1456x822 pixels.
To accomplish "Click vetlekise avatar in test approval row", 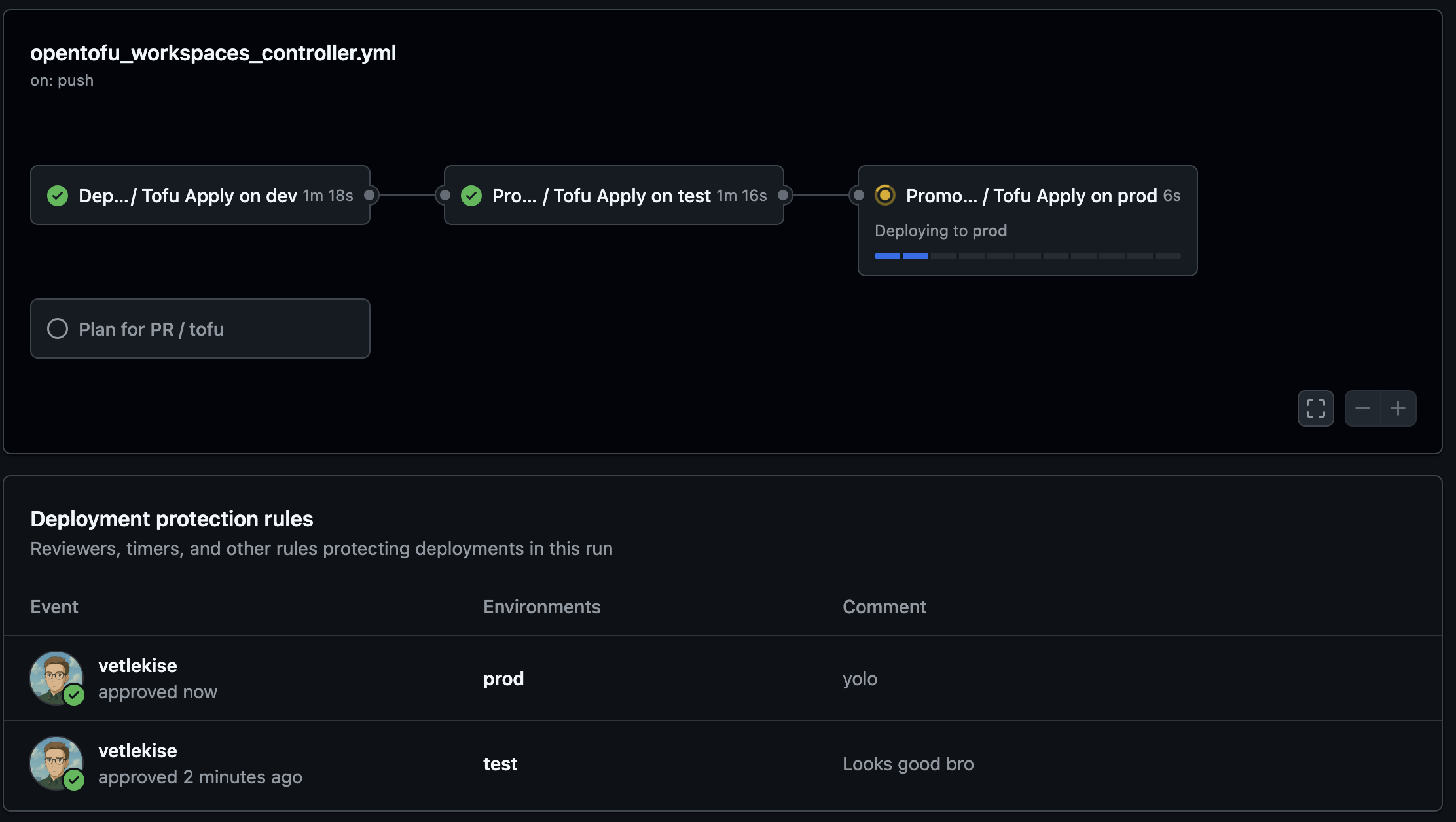I will pyautogui.click(x=56, y=762).
